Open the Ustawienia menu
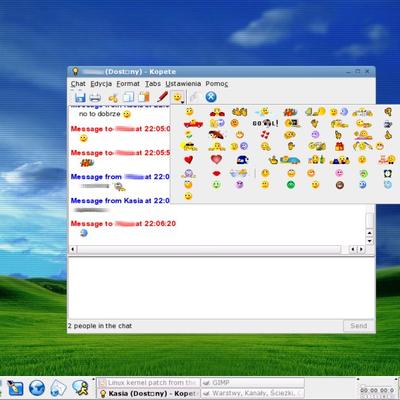 [183, 84]
